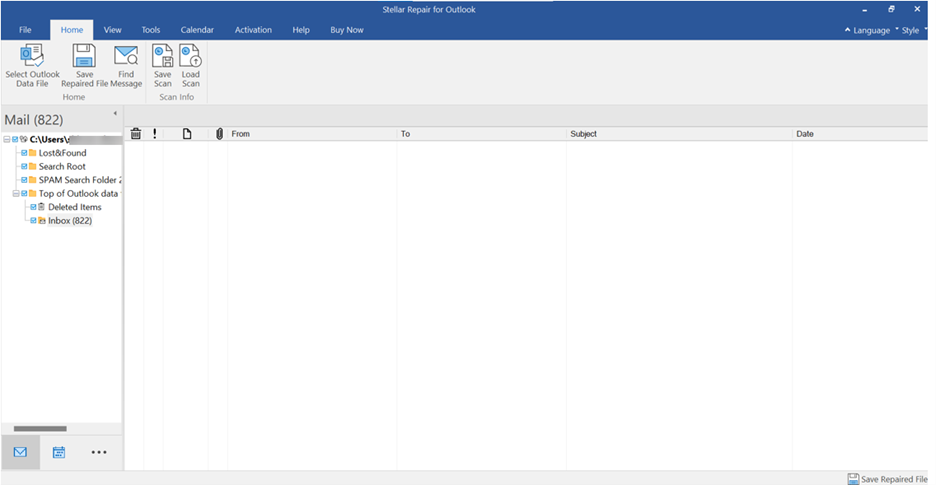The image size is (936, 485).
Task: Click the Buy Now tab
Action: (x=347, y=30)
